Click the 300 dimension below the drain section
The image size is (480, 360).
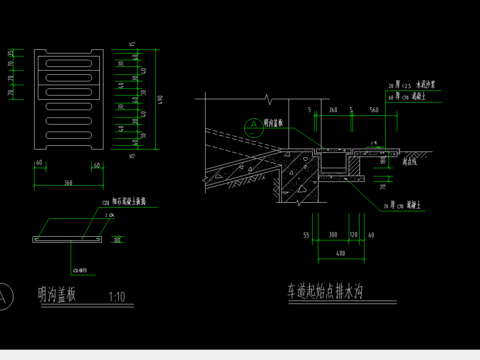[x=333, y=235]
